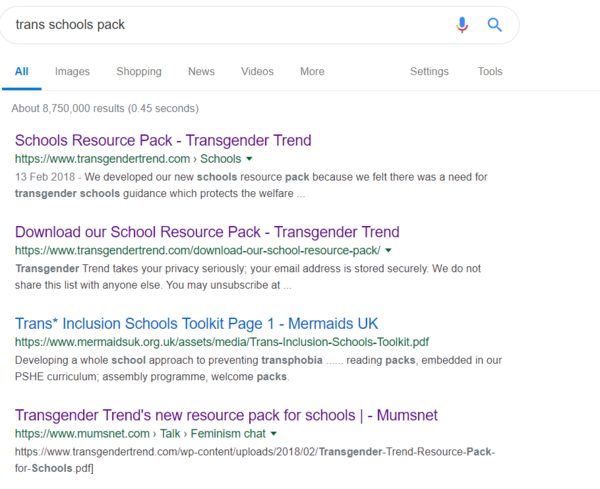Click the wp-content/uploads PDF path snippet
This screenshot has width=600, height=489.
[x=255, y=460]
